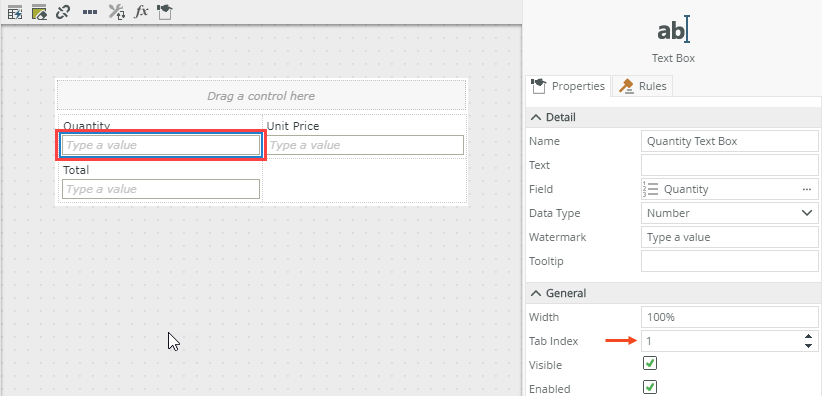
Task: Select the Properties tab
Action: coord(568,86)
